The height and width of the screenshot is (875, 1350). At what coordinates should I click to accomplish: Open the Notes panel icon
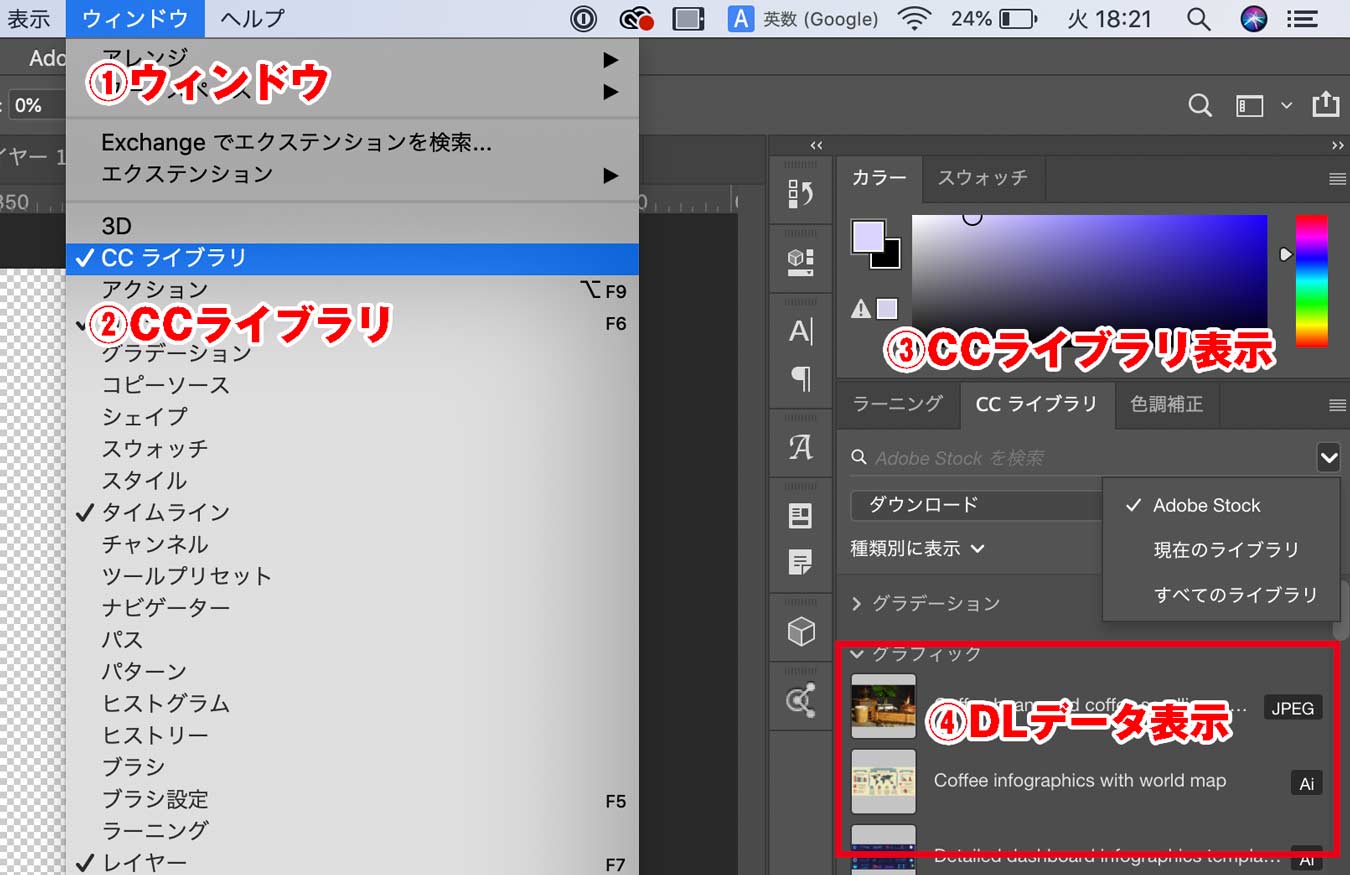(801, 562)
